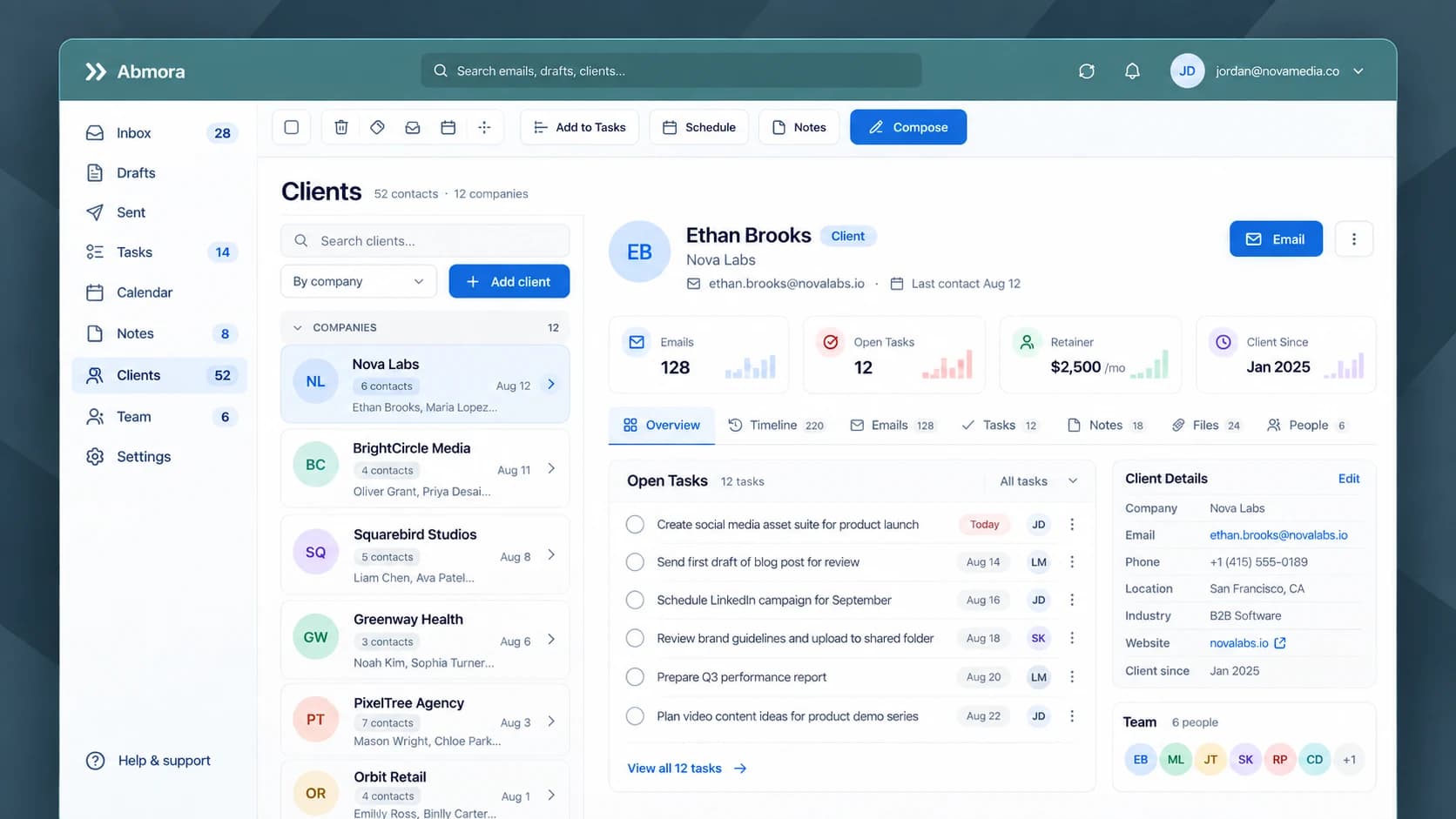Click the Search clients input field
The width and height of the screenshot is (1456, 819).
425,241
